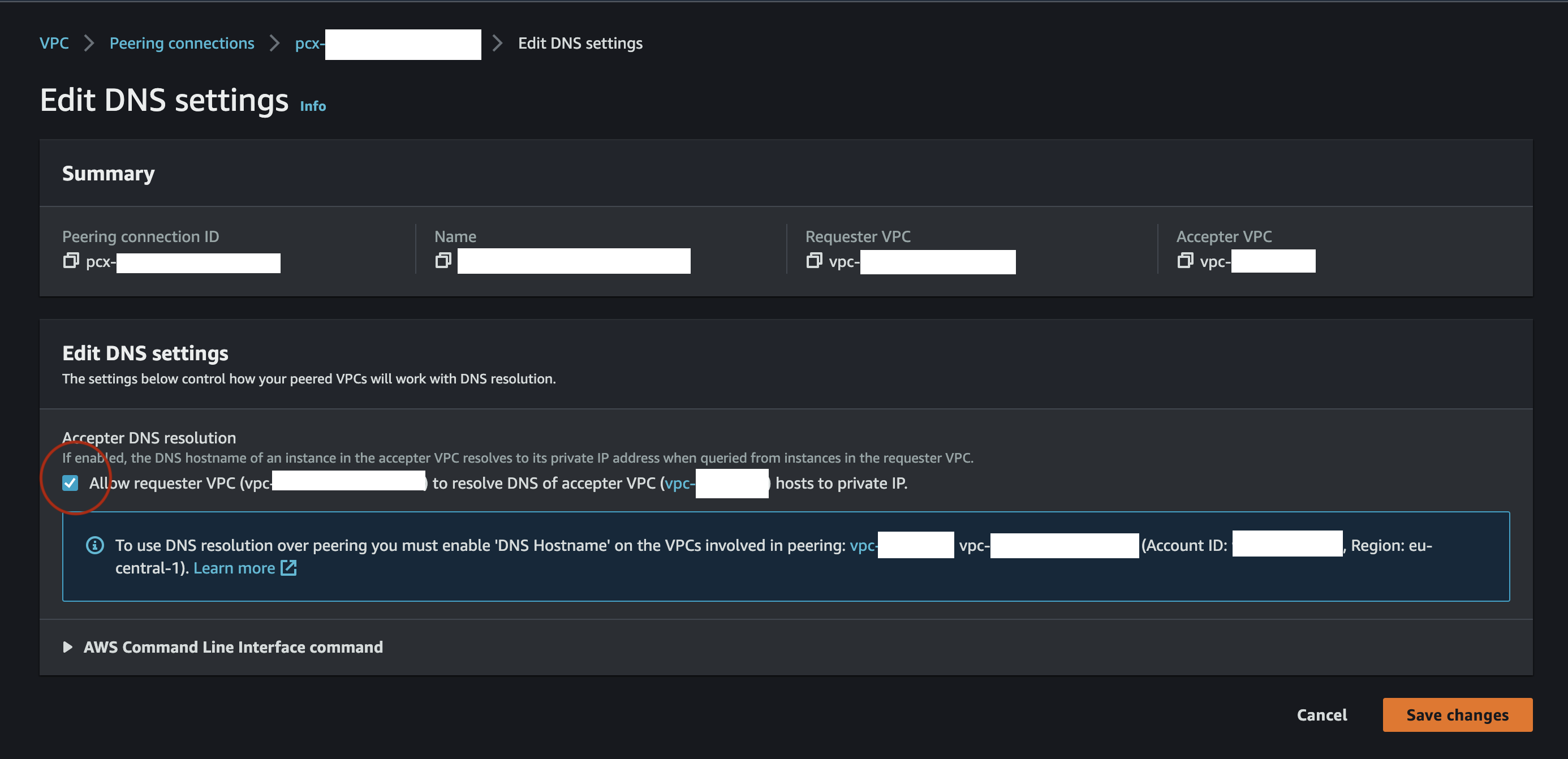Open the pcx- breadcrumb link
The height and width of the screenshot is (759, 1568).
309,42
